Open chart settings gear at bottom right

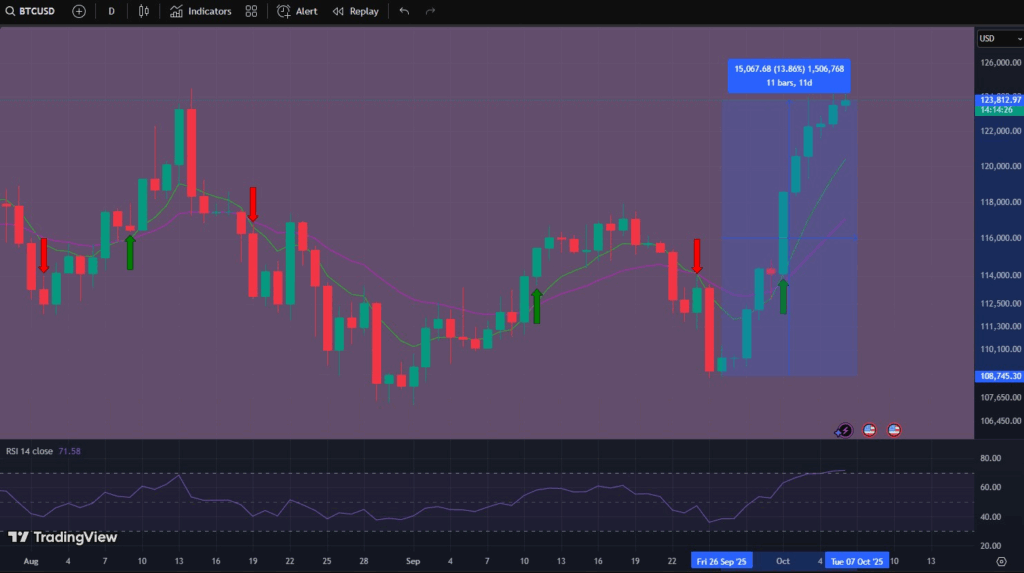(1001, 562)
